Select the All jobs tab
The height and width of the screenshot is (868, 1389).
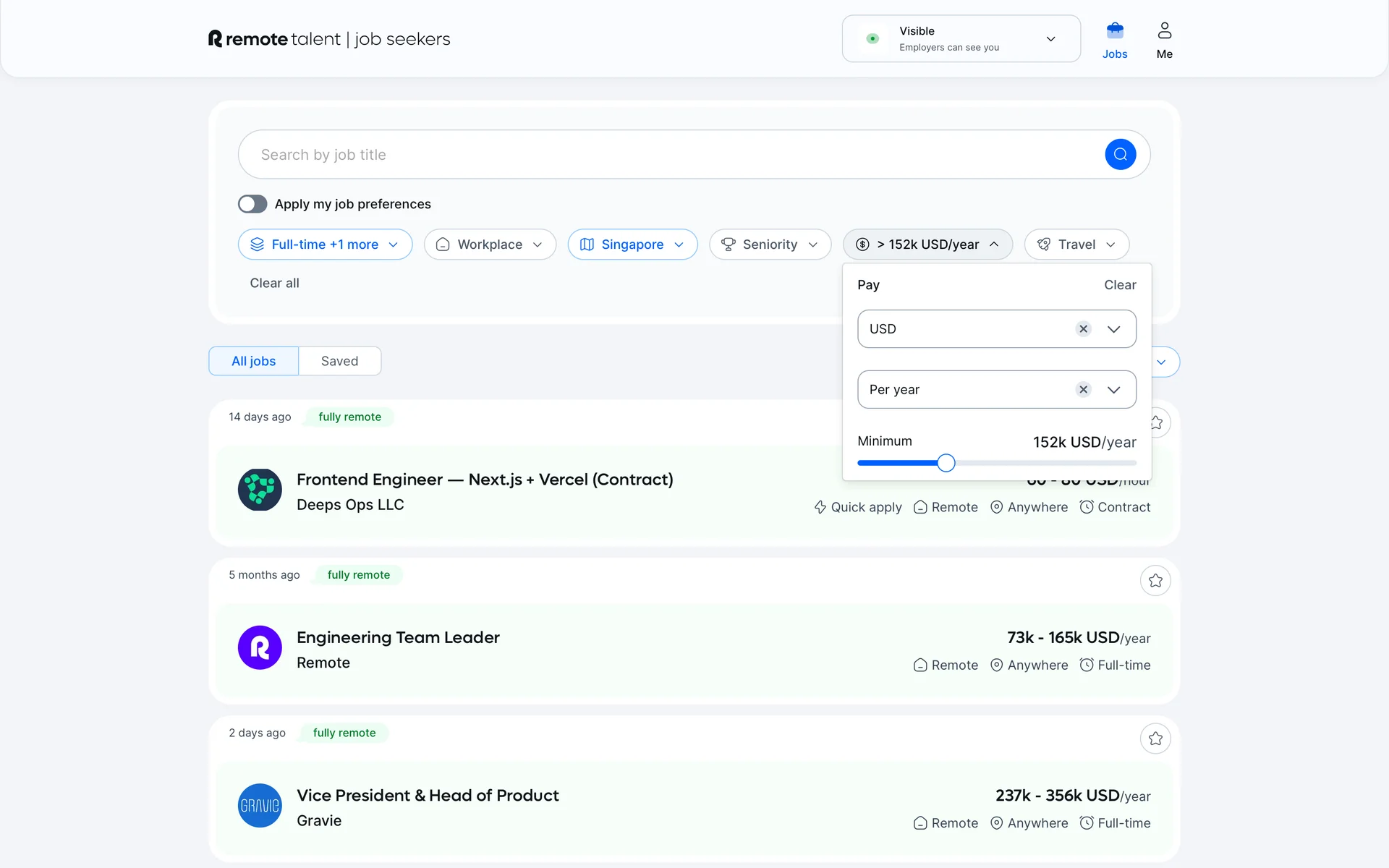[x=253, y=361]
